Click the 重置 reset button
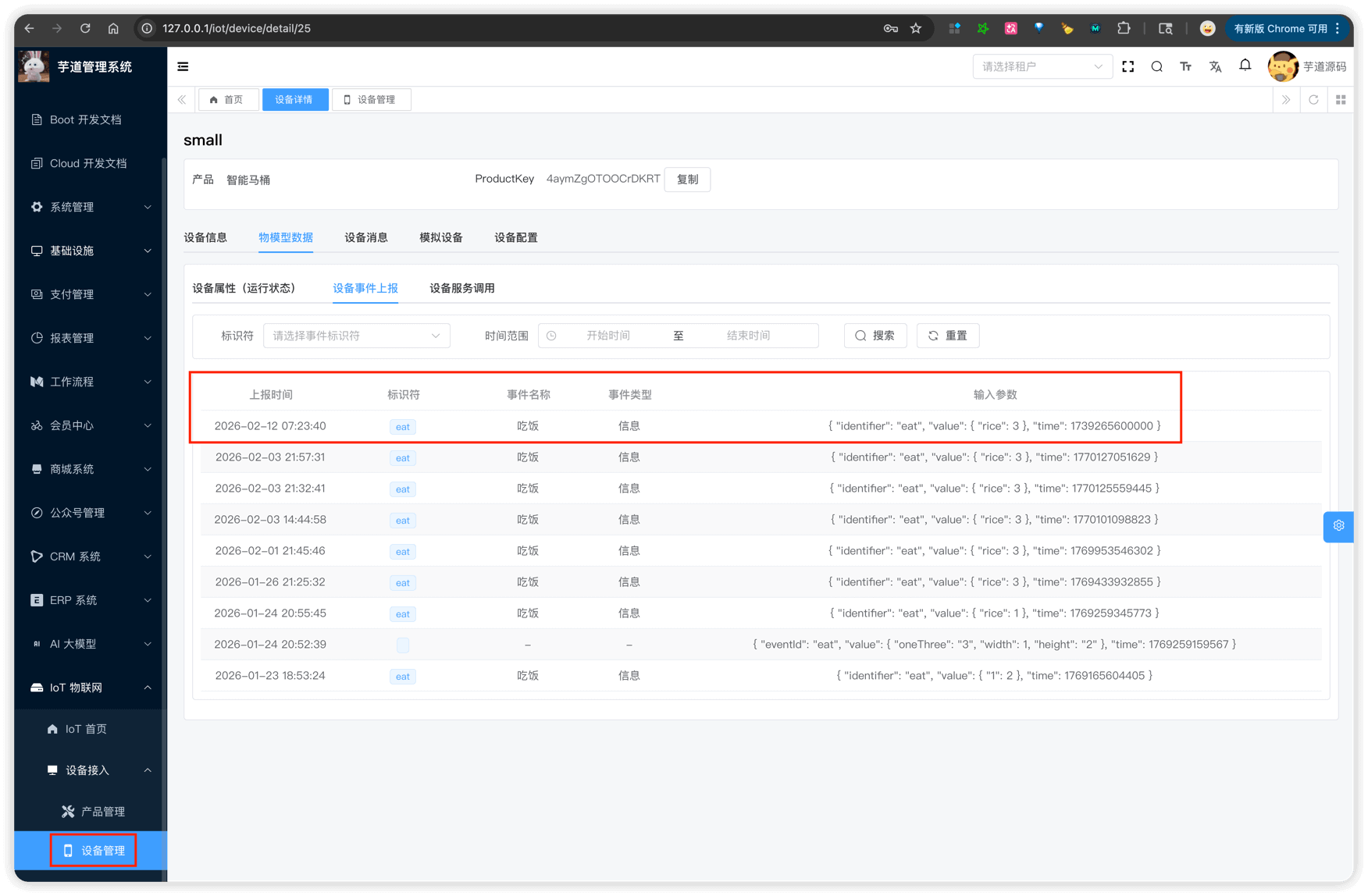The image size is (1368, 896). pos(947,336)
